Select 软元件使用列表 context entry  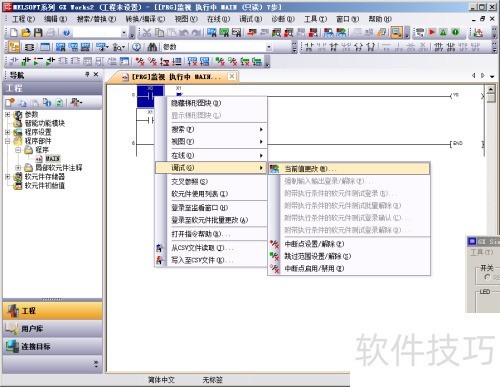point(211,194)
